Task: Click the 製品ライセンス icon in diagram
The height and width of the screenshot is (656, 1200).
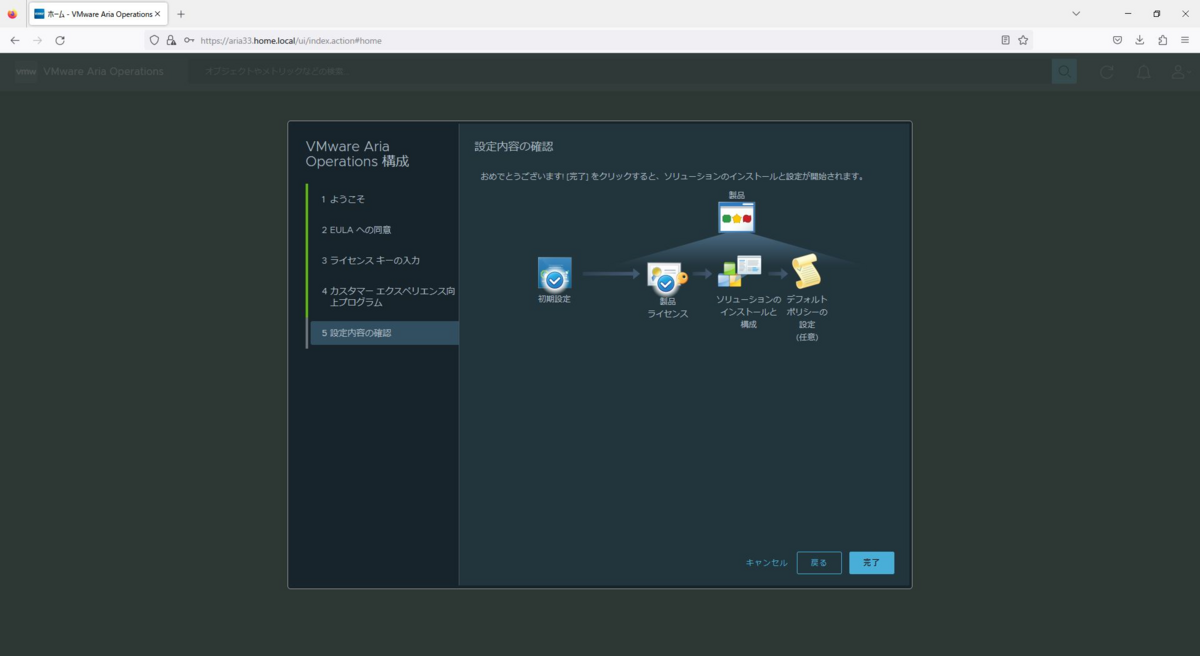Action: (667, 278)
